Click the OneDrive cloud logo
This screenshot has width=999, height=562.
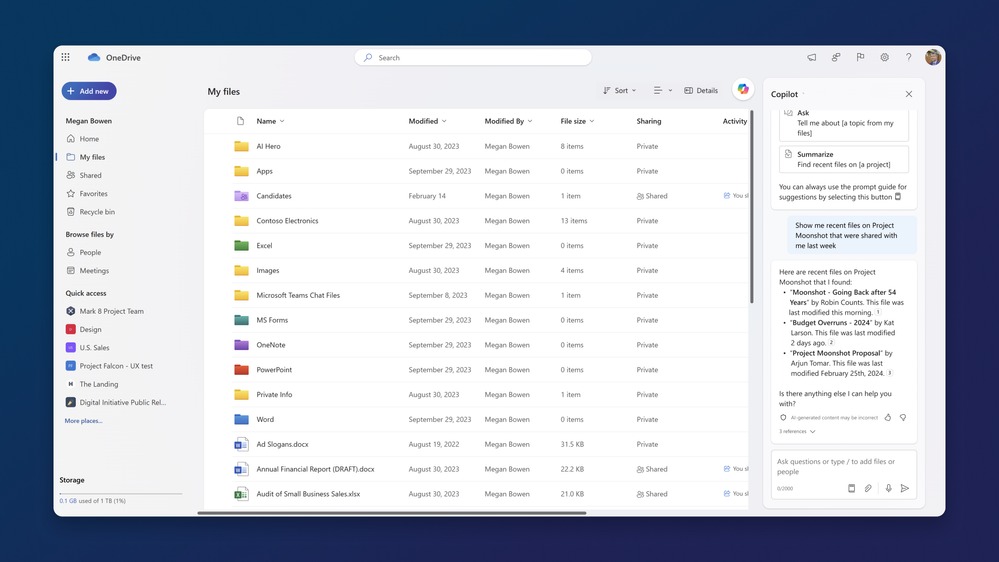[x=94, y=57]
